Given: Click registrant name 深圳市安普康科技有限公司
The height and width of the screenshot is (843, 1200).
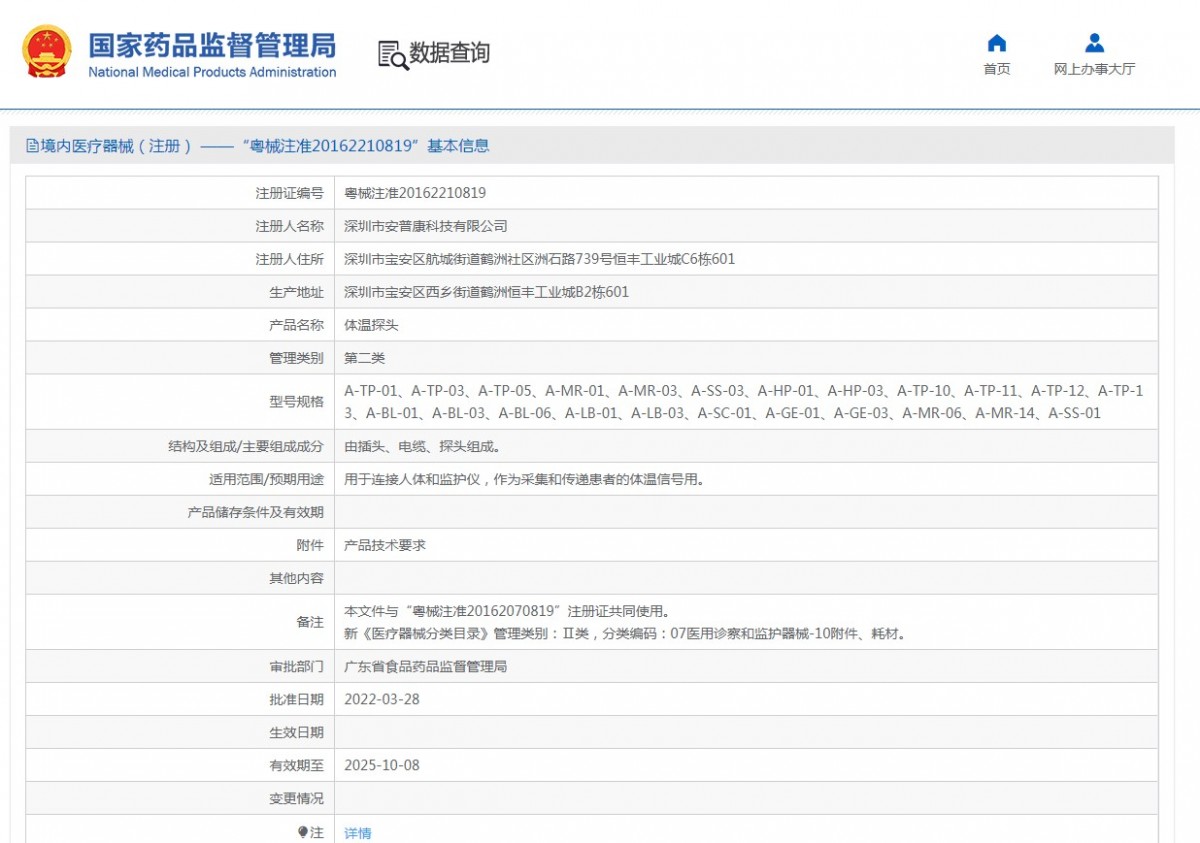Looking at the screenshot, I should (426, 226).
